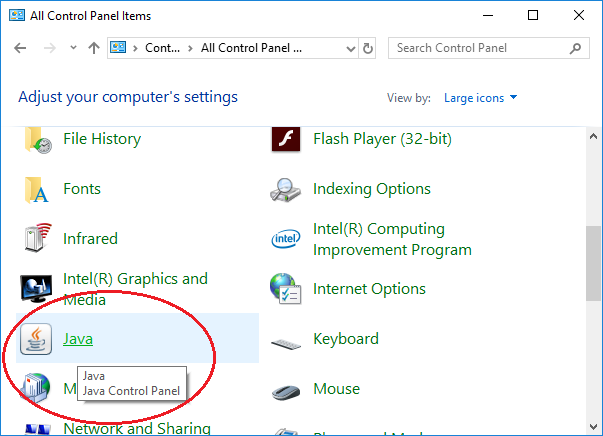
Task: Go back with the back arrow
Action: [20, 48]
